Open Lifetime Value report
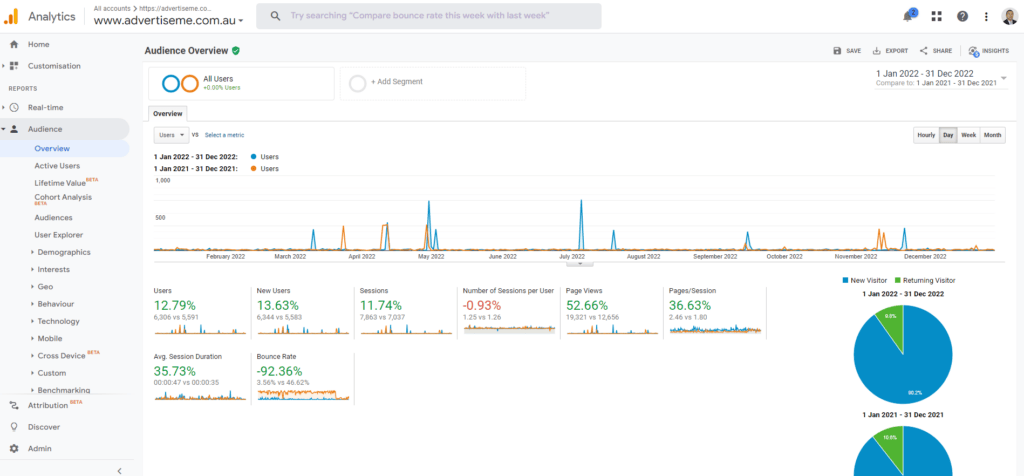 pyautogui.click(x=60, y=183)
